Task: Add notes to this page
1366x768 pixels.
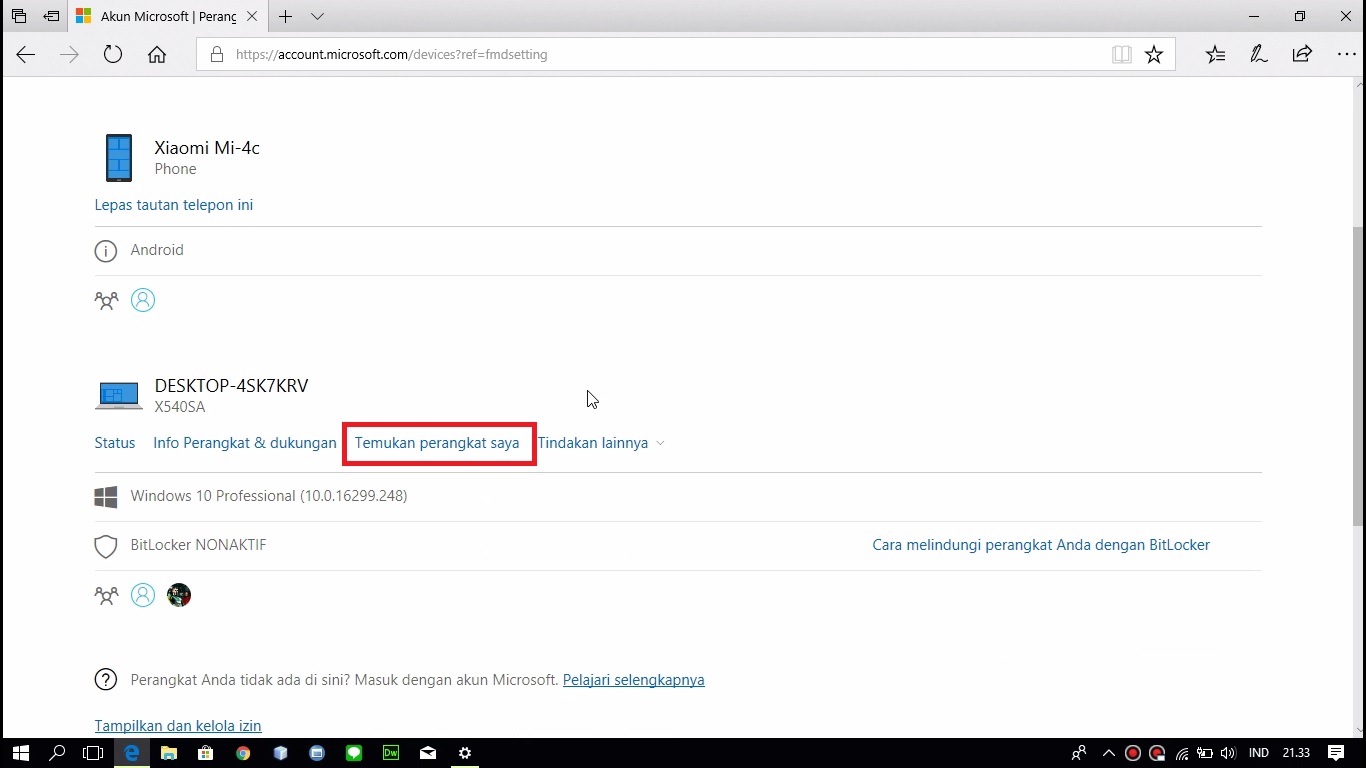Action: [1259, 55]
